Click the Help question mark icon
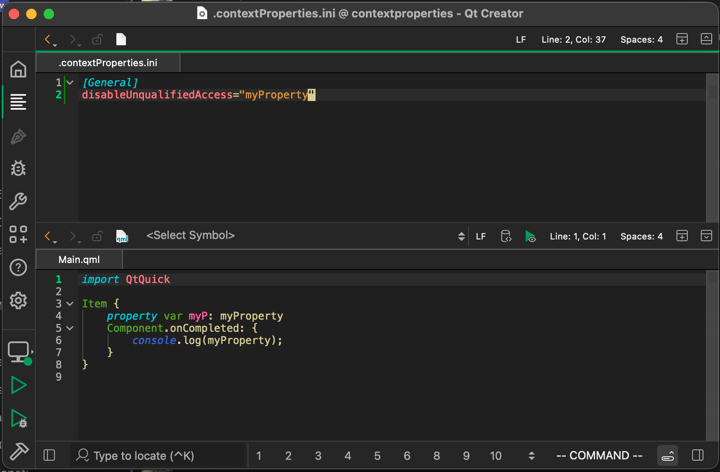This screenshot has height=472, width=720. pyautogui.click(x=18, y=267)
